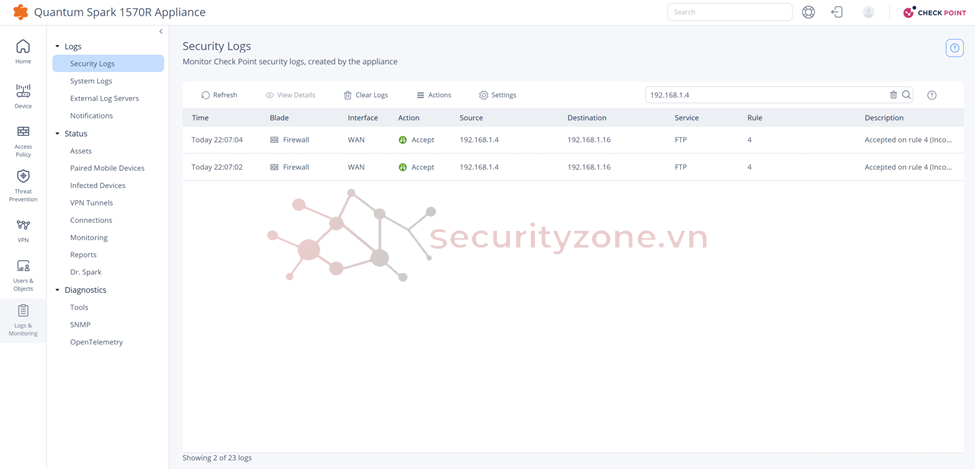Open SNMP page
The width and height of the screenshot is (975, 469).
[x=80, y=325]
